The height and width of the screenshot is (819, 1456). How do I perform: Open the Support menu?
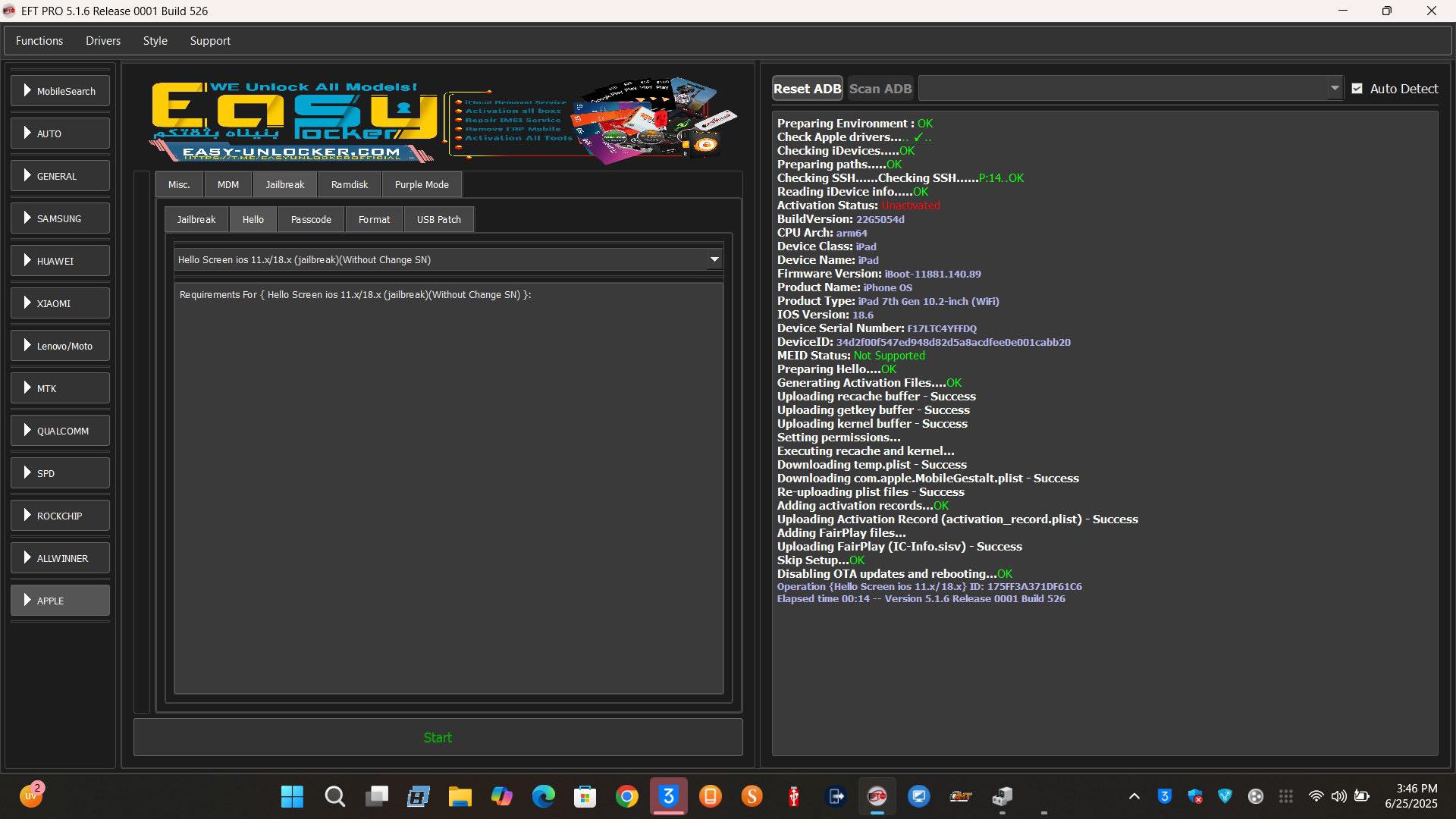pos(210,41)
